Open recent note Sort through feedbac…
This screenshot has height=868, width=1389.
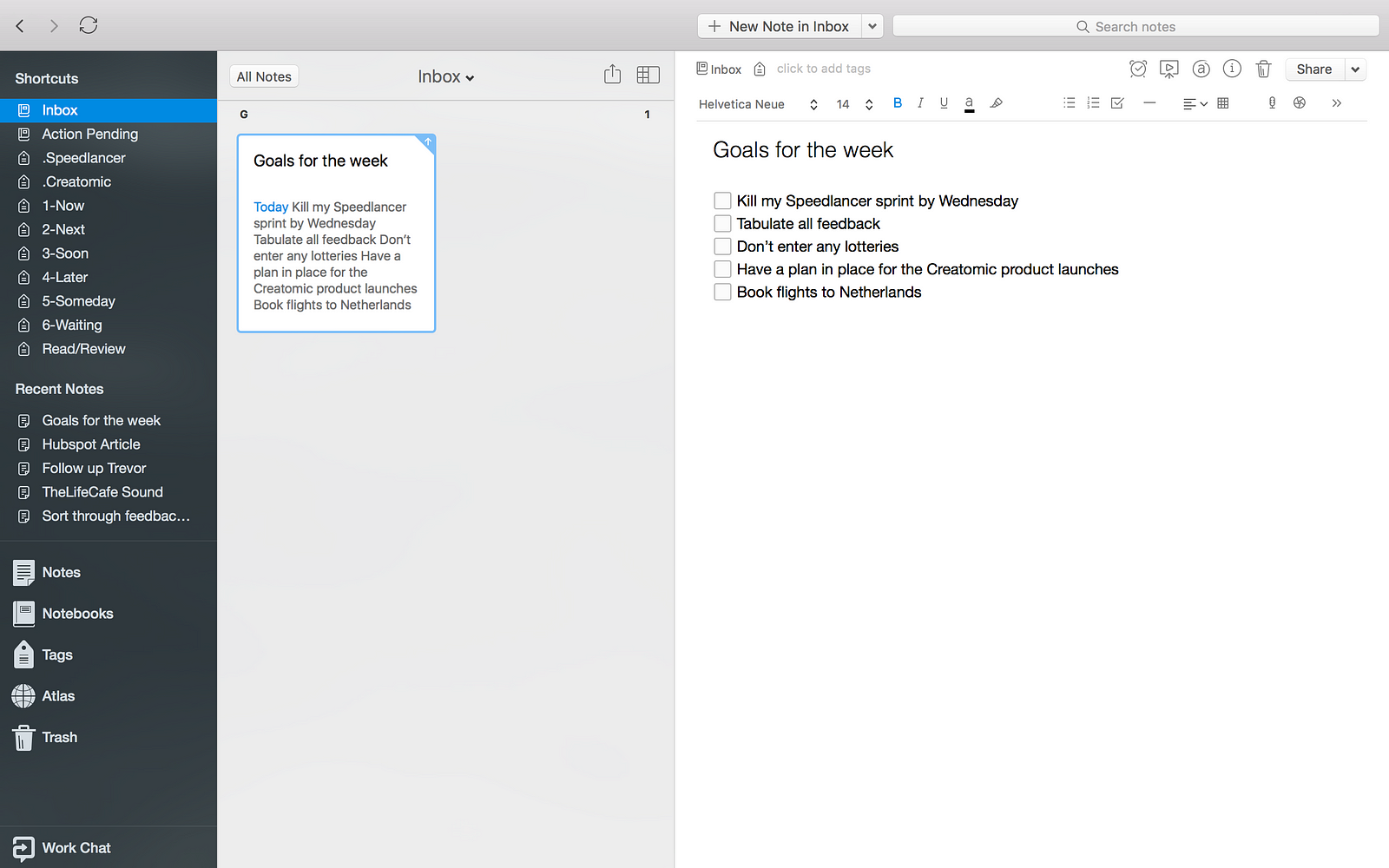point(109,516)
